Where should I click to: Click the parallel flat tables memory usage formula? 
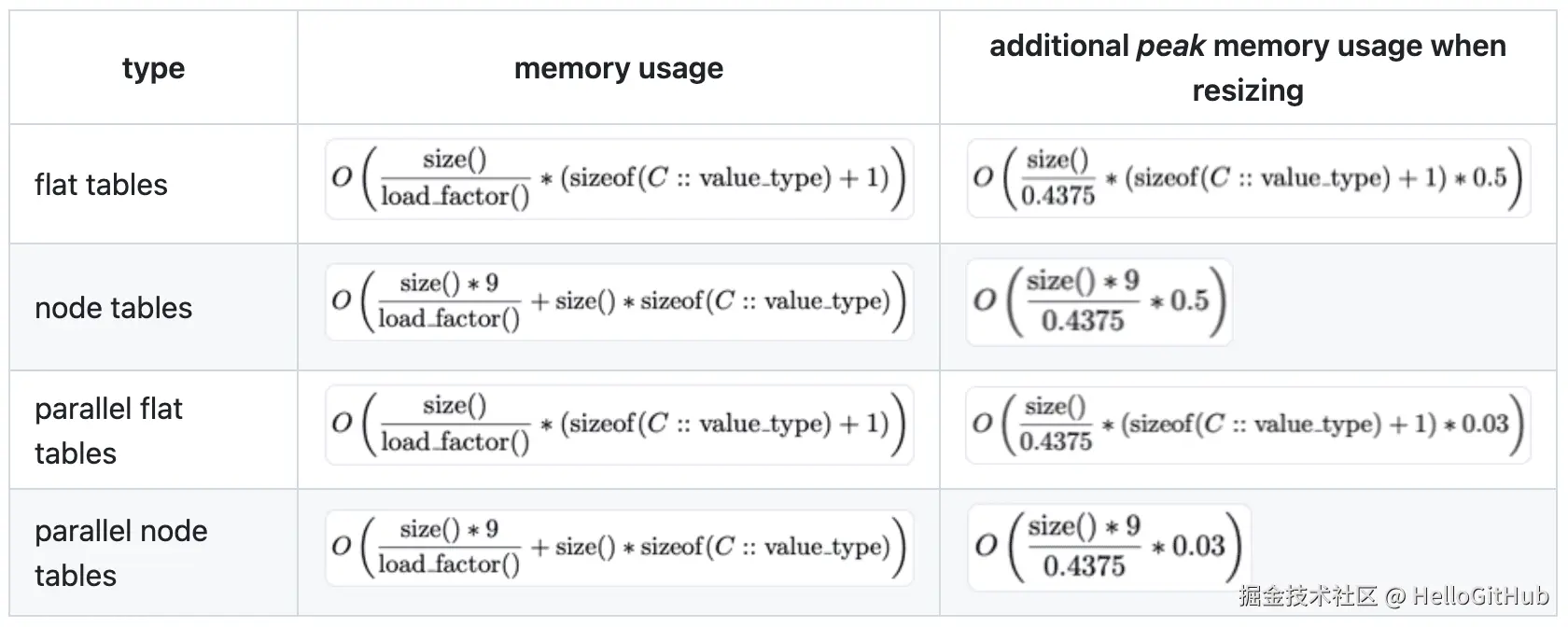pyautogui.click(x=619, y=425)
